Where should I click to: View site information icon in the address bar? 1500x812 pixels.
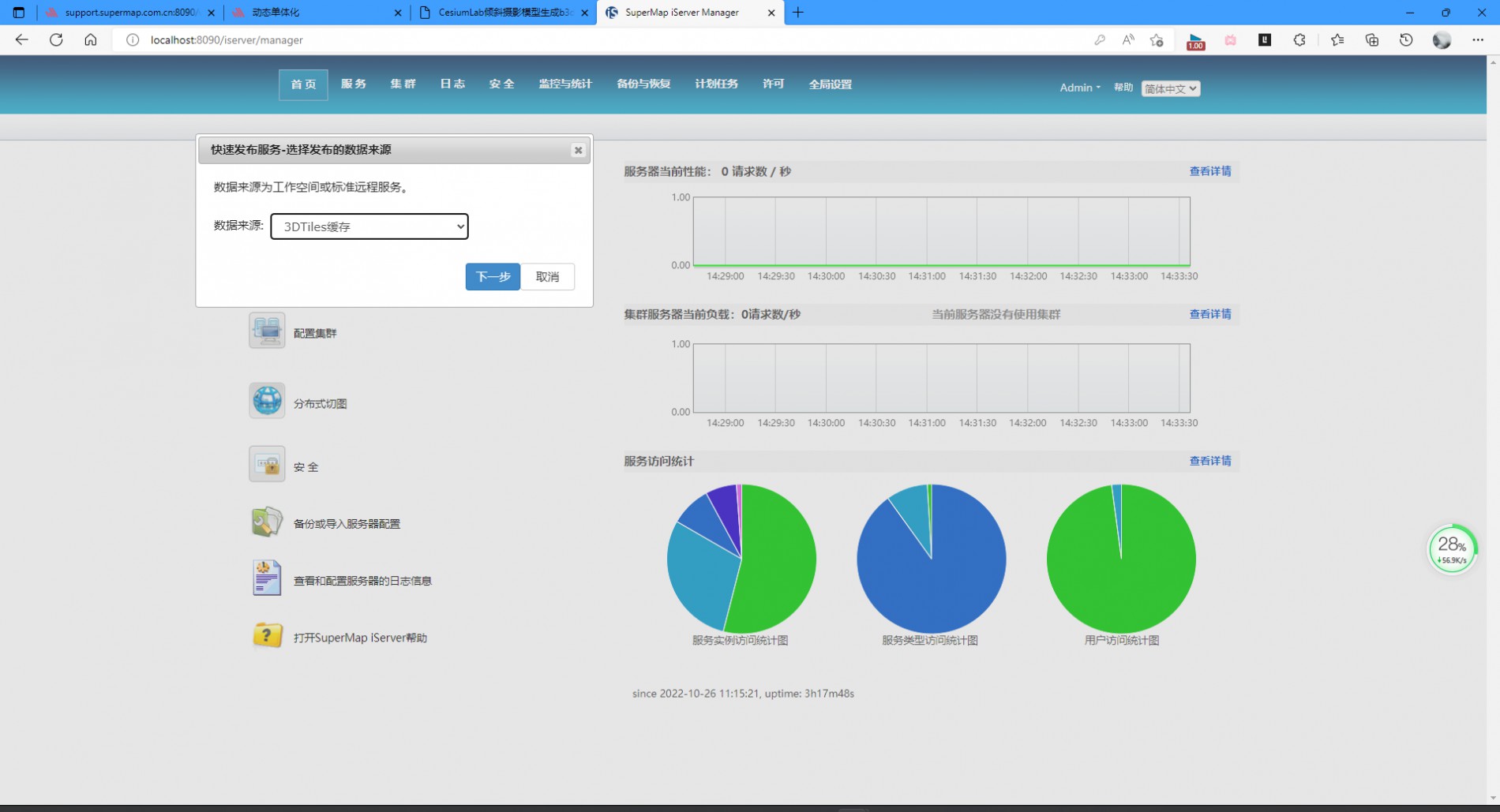point(133,39)
